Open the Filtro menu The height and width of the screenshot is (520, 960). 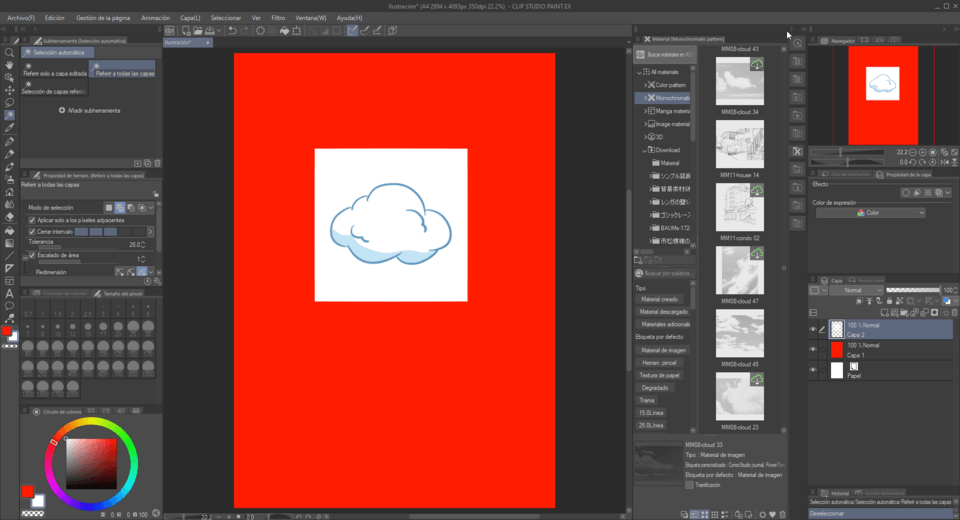pyautogui.click(x=277, y=18)
